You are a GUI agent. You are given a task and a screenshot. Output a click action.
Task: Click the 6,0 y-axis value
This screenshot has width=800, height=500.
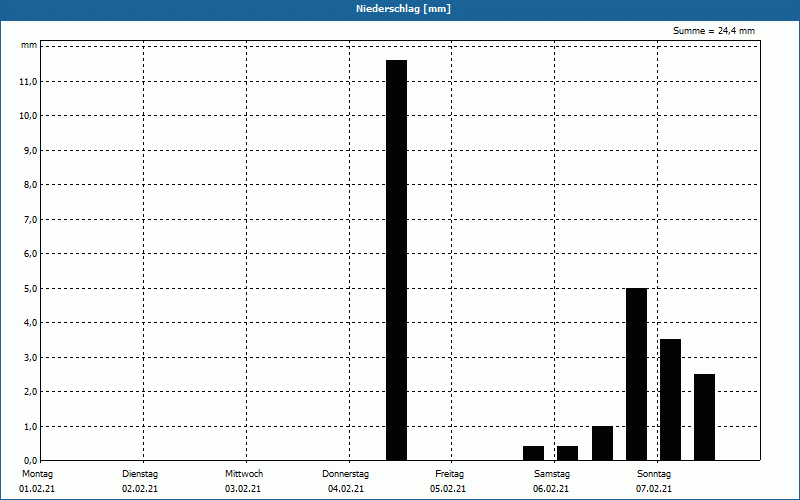pyautogui.click(x=30, y=254)
